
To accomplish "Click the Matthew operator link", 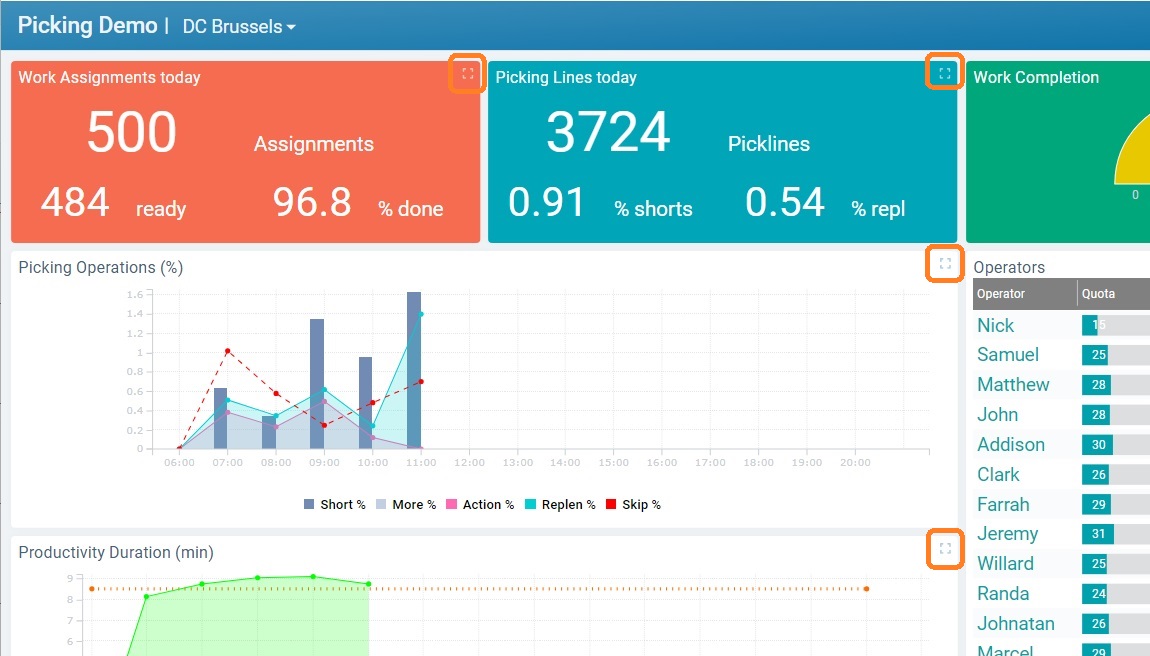I will tap(1013, 384).
